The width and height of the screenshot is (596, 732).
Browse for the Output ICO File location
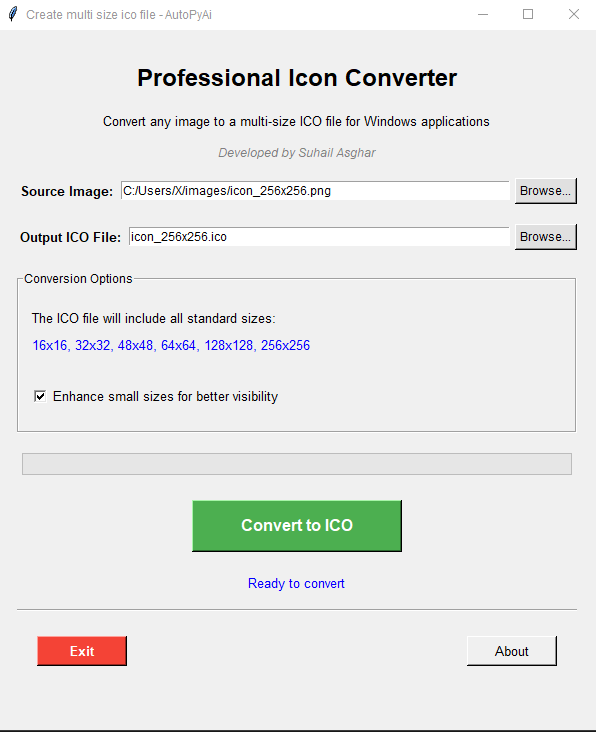[x=546, y=237]
